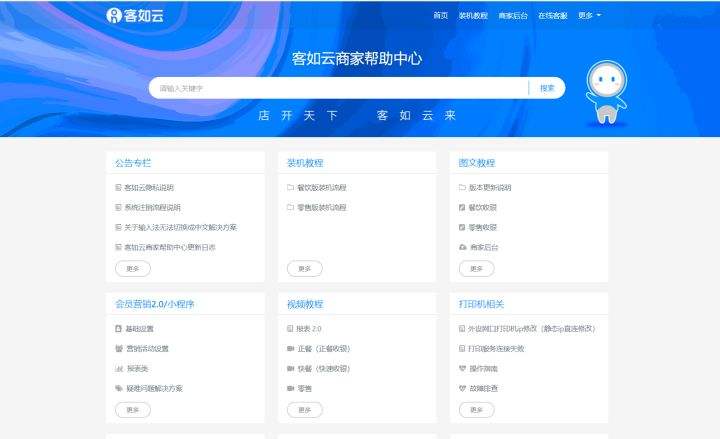Open the 图文教程 section heading
The width and height of the screenshot is (720, 439).
pos(477,163)
